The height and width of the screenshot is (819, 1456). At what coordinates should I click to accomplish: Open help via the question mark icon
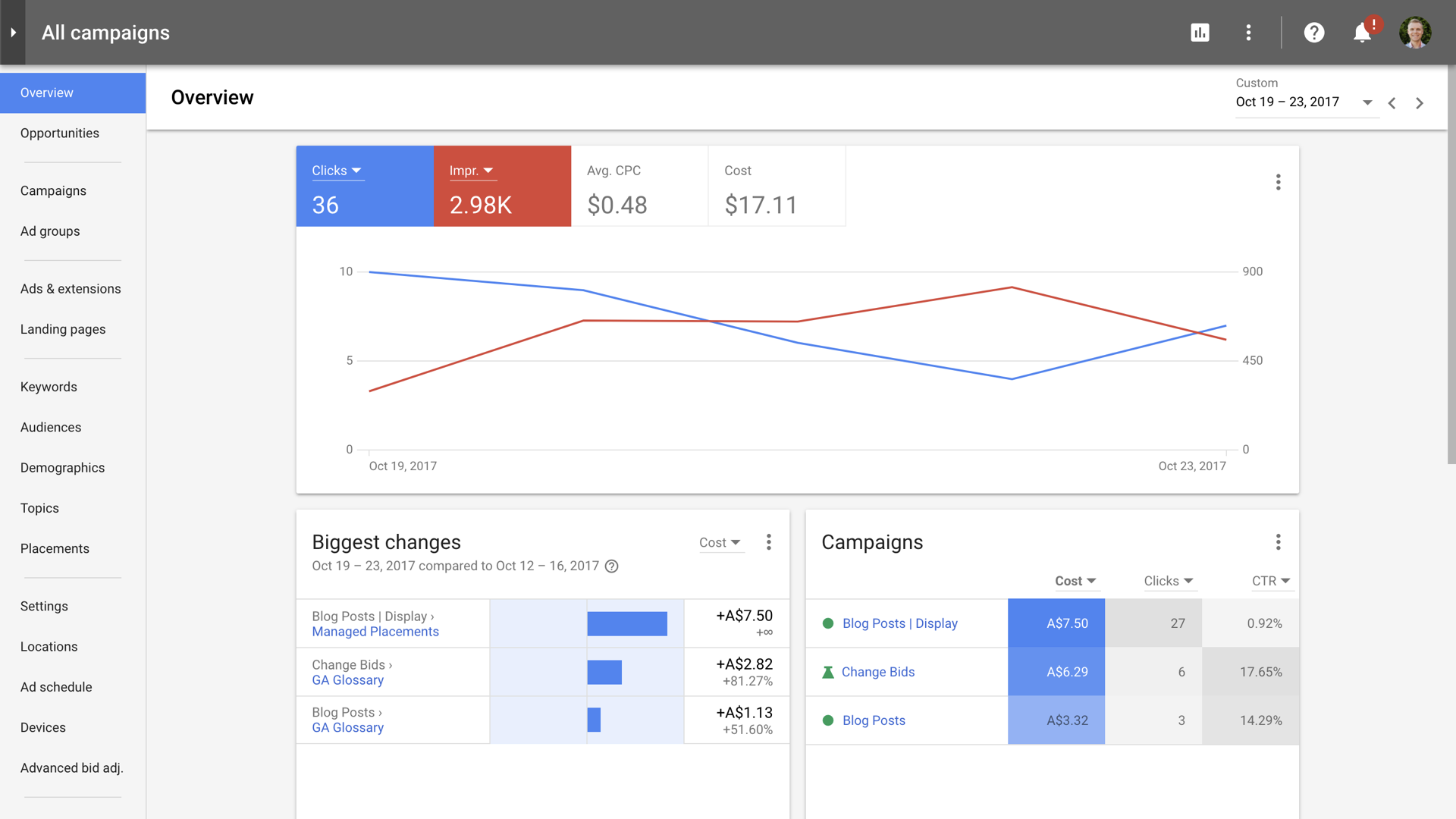(x=1314, y=33)
